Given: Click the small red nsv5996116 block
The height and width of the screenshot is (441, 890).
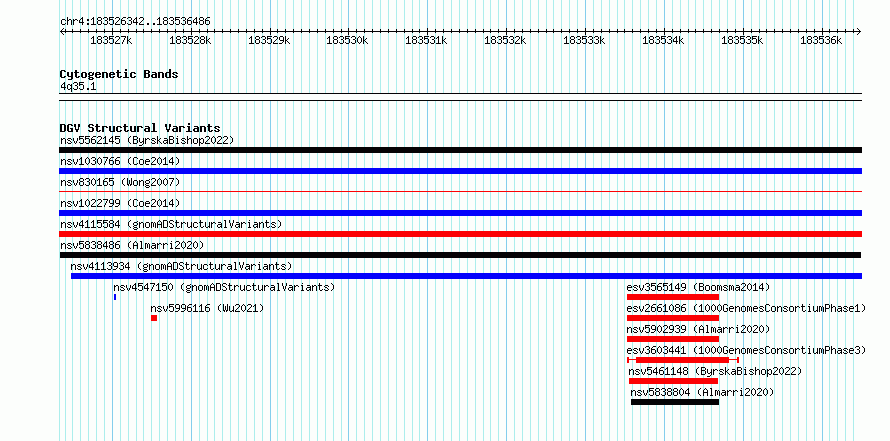Looking at the screenshot, I should point(154,318).
